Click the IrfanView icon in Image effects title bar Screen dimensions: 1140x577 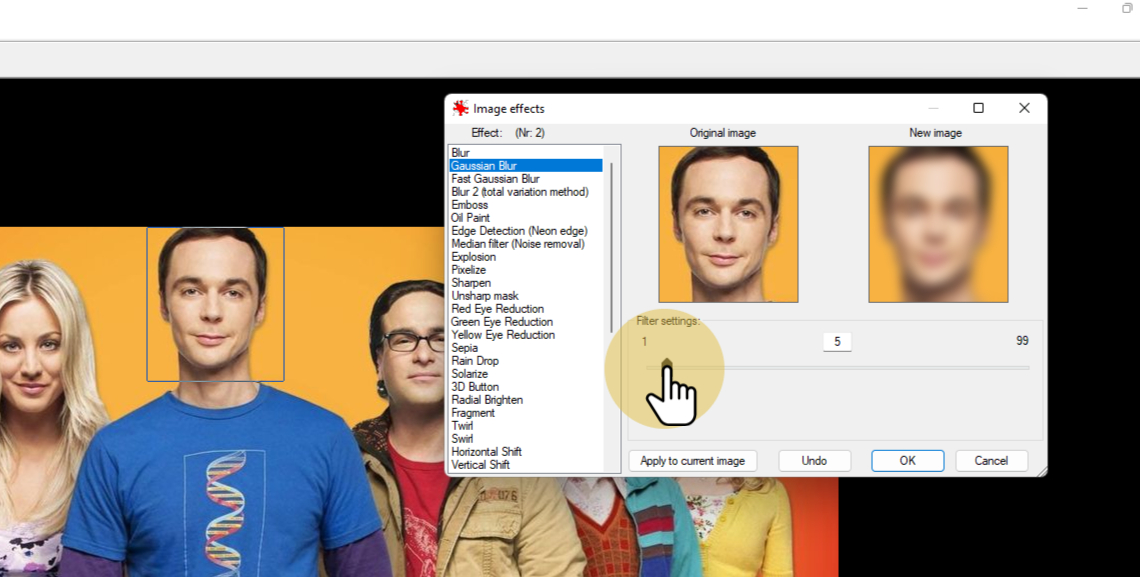460,108
